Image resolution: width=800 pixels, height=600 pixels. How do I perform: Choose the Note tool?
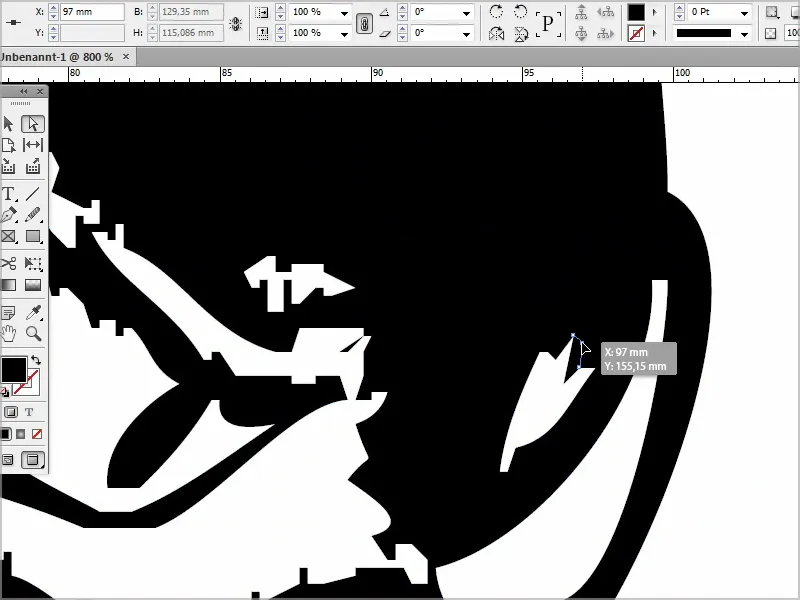[x=9, y=312]
